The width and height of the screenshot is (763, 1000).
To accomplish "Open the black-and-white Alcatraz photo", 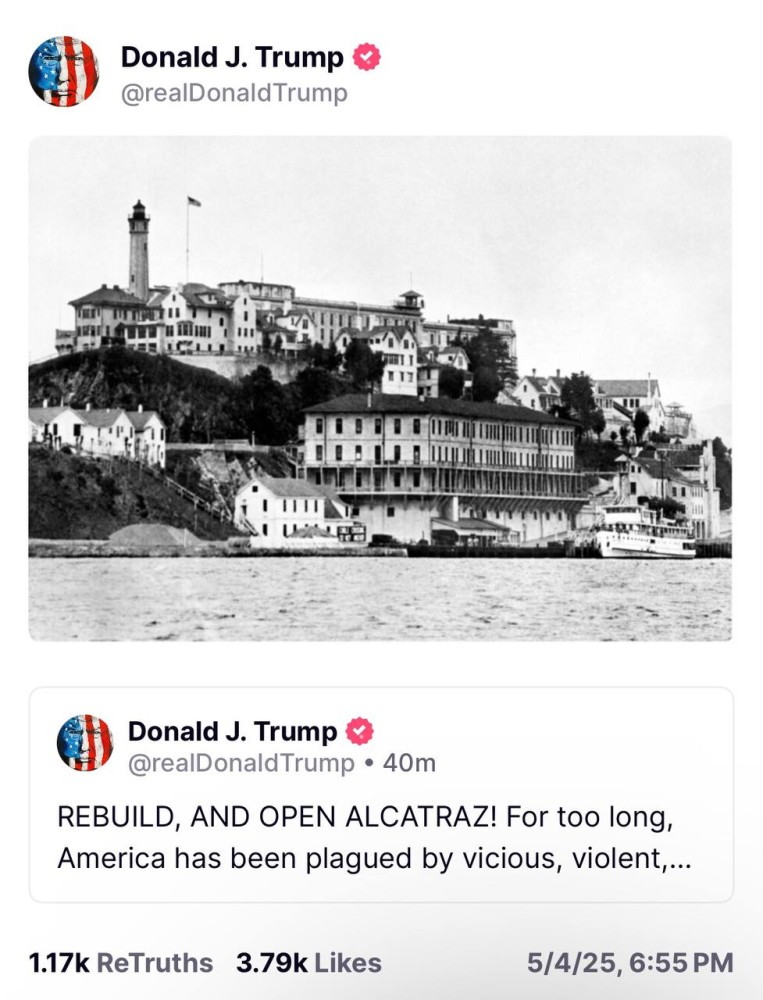I will (380, 388).
